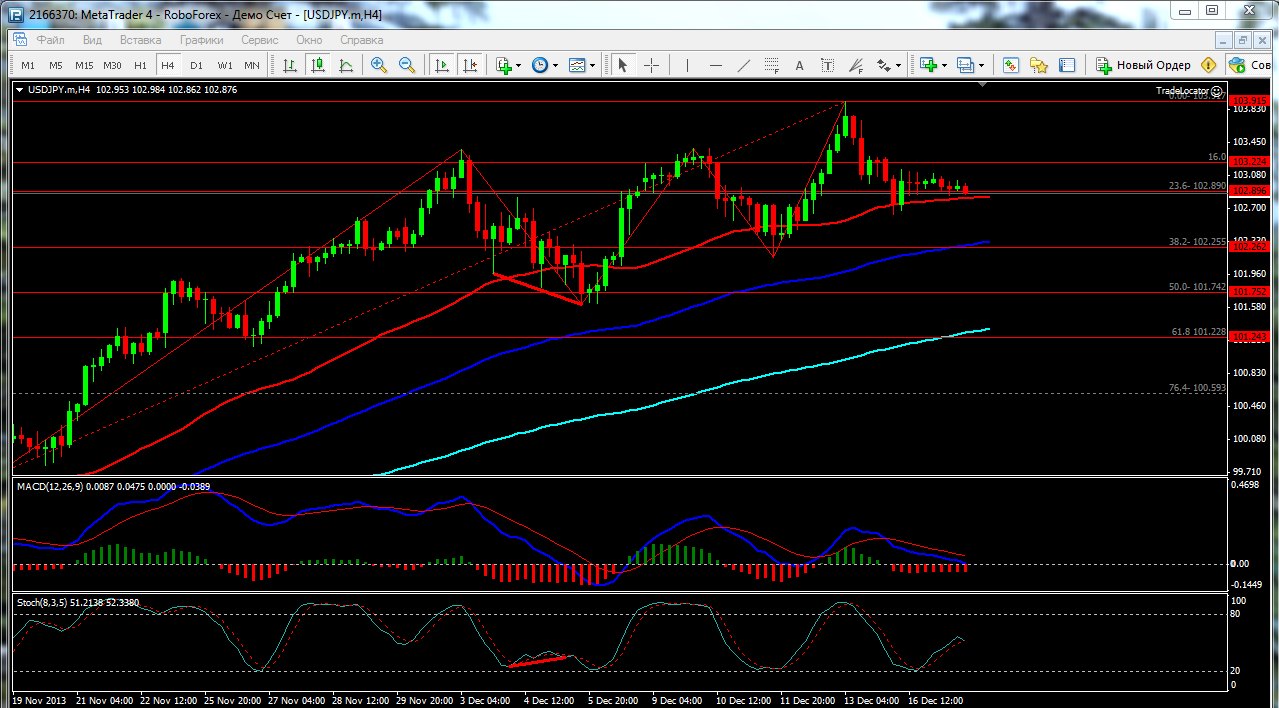Screen dimensions: 1279x708
Task: Zoom out of the chart
Action: point(407,65)
